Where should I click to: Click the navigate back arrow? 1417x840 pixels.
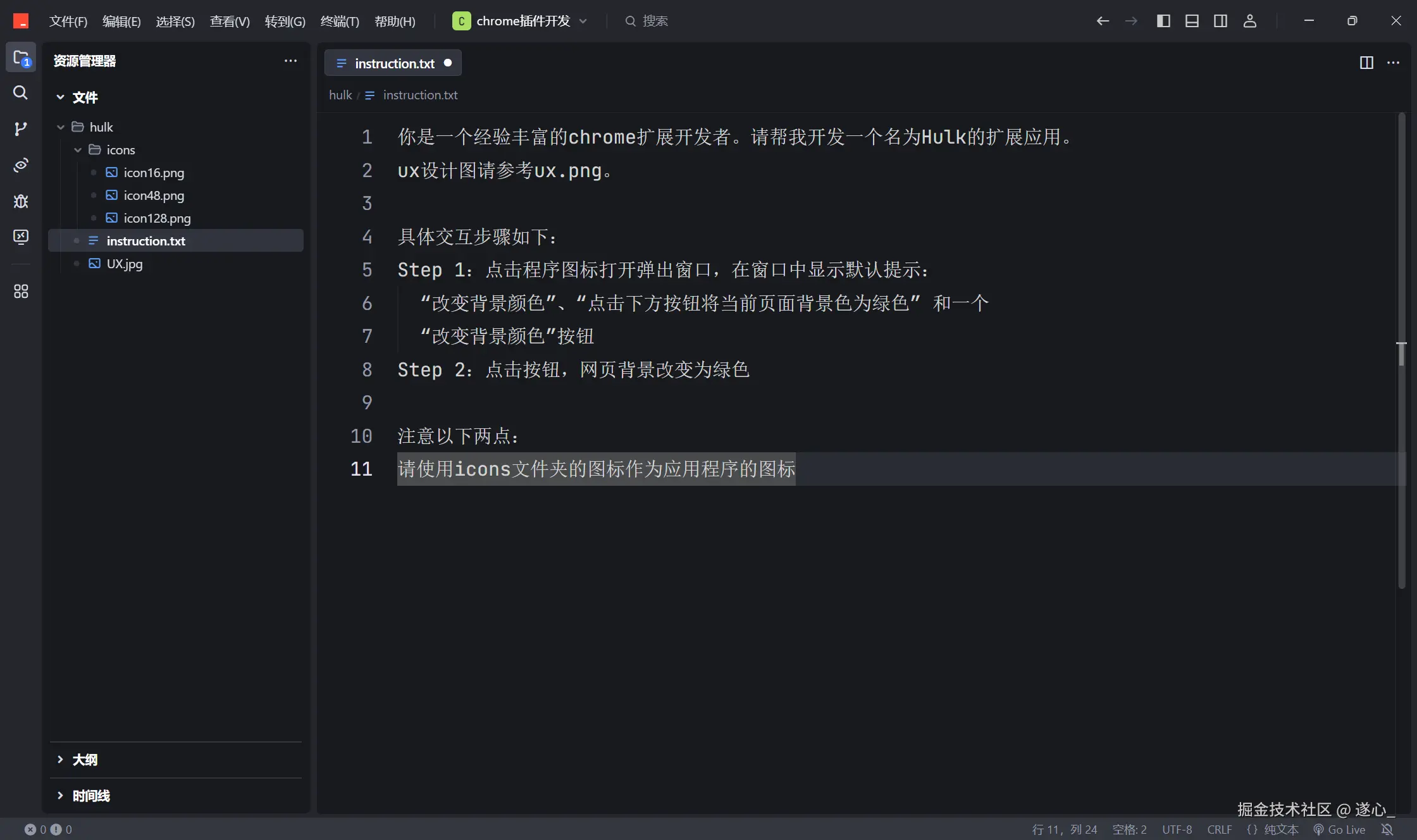(x=1103, y=21)
